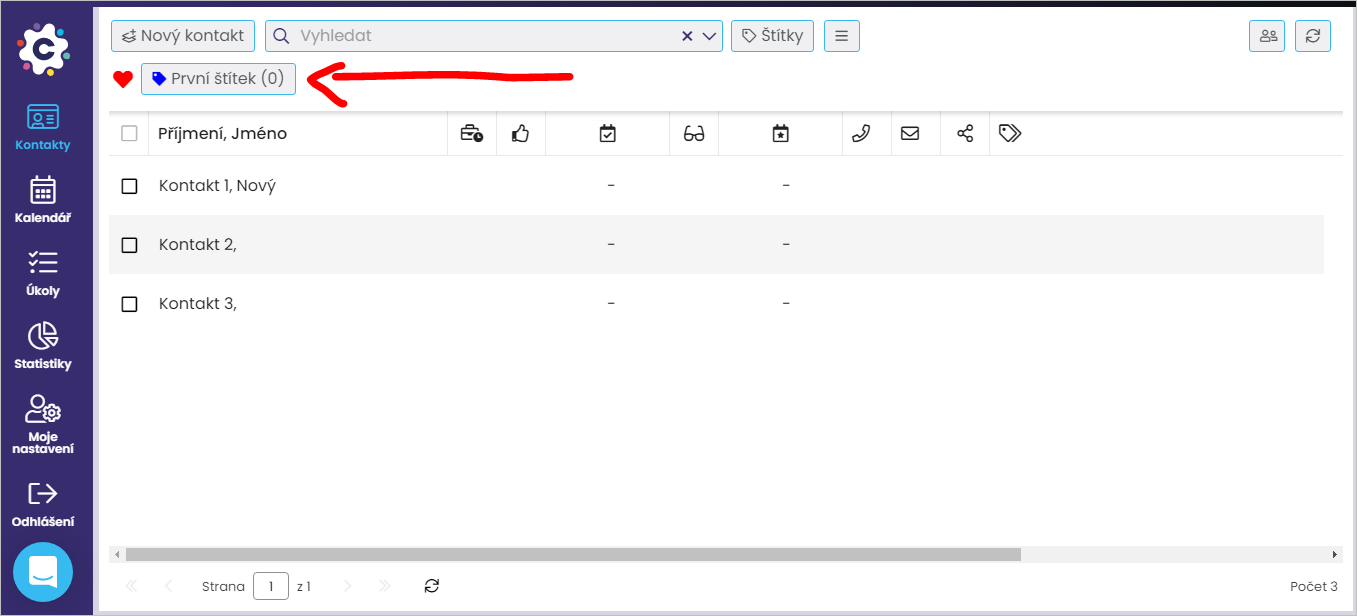Image resolution: width=1357 pixels, height=616 pixels.
Task: Expand the search field dropdown arrow
Action: pos(710,36)
